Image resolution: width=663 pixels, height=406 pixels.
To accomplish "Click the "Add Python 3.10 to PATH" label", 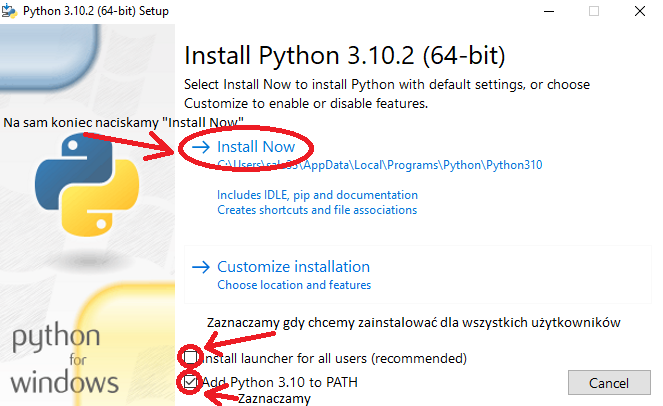I will [x=280, y=382].
